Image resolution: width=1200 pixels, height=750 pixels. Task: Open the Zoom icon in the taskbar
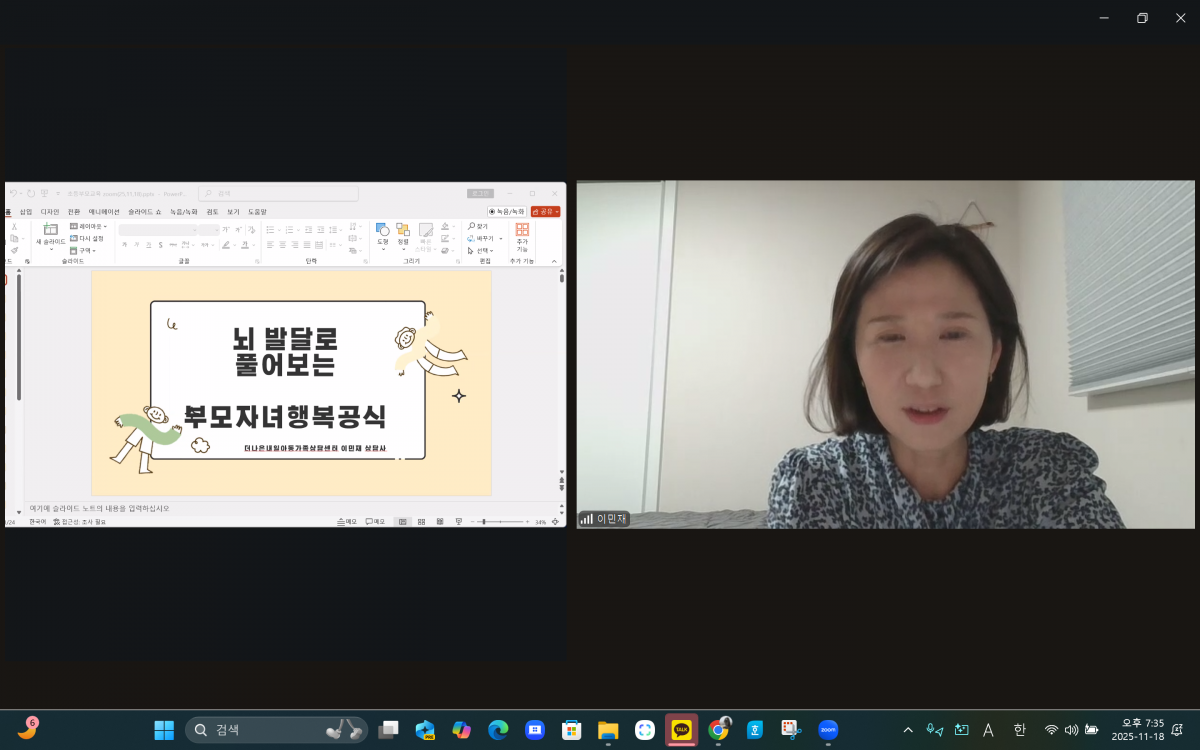pyautogui.click(x=828, y=730)
